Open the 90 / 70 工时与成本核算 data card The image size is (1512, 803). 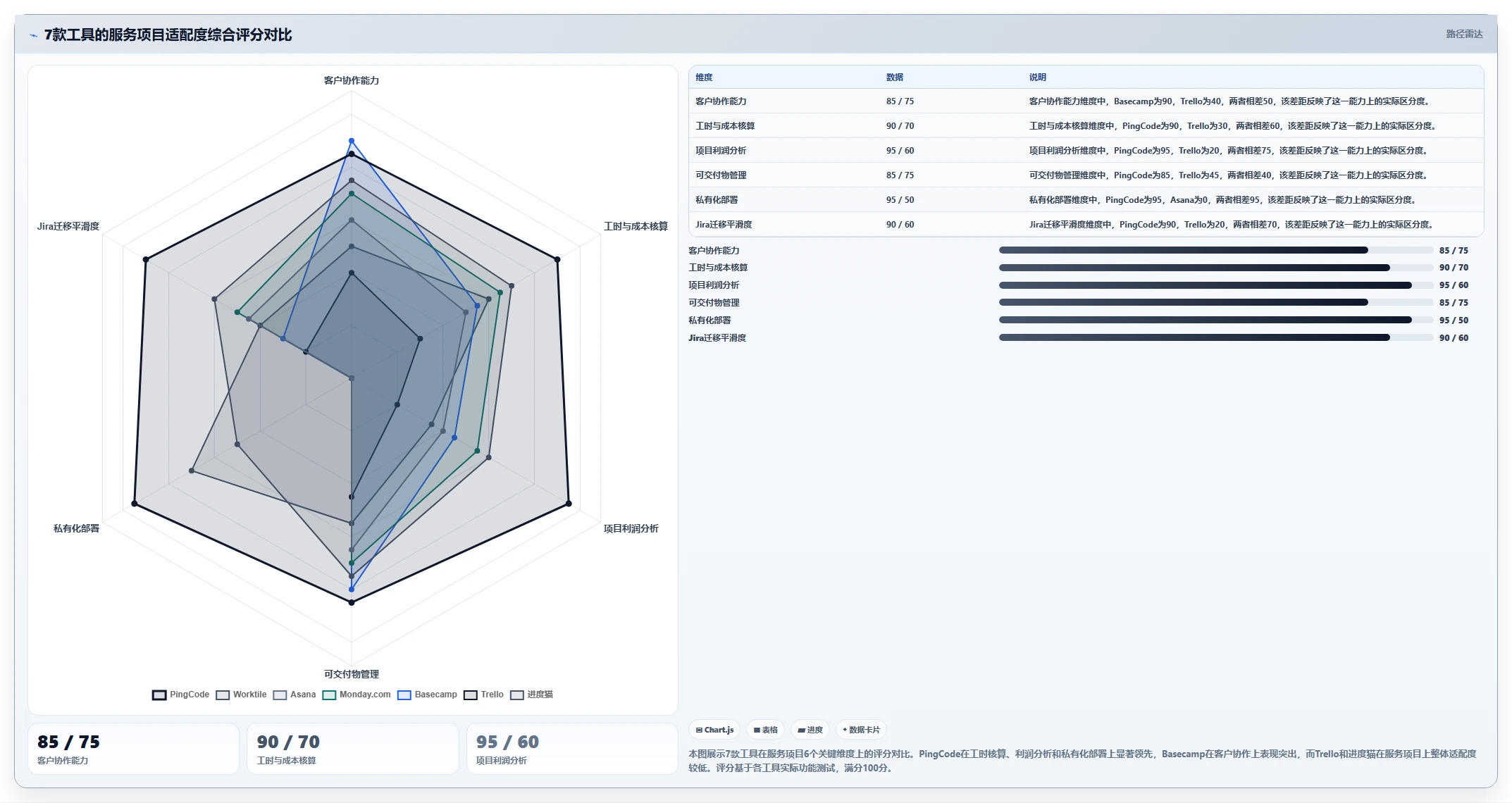[352, 749]
